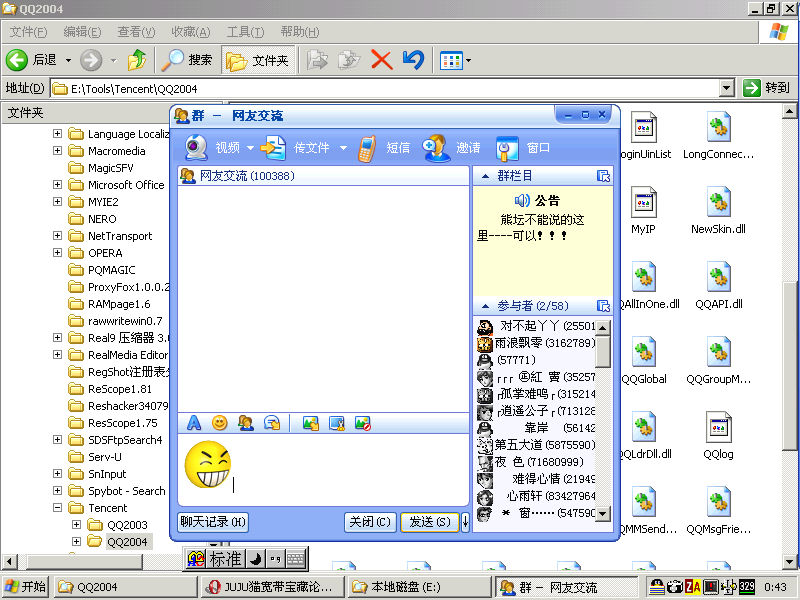
Task: Open the 编辑(E) menu
Action: tap(82, 32)
